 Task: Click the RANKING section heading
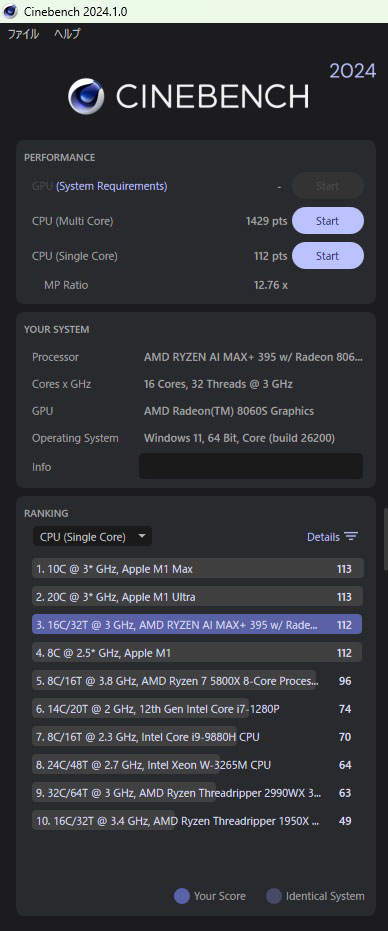[46, 513]
